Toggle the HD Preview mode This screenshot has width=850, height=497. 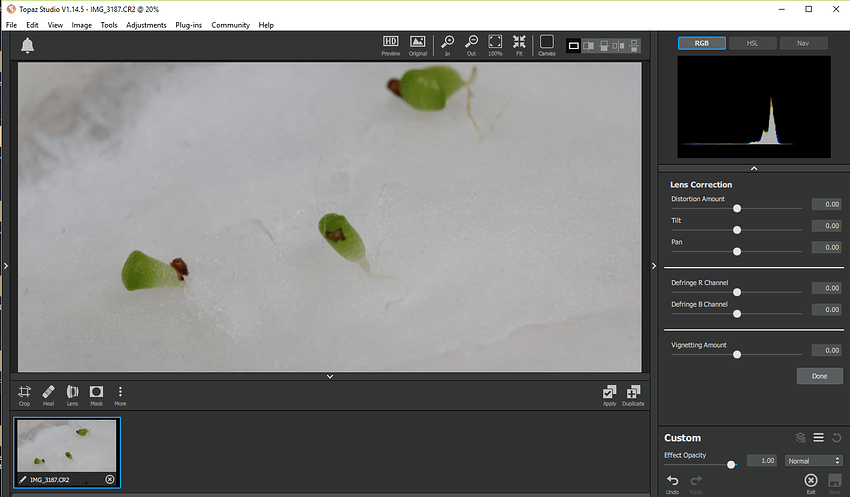click(390, 44)
